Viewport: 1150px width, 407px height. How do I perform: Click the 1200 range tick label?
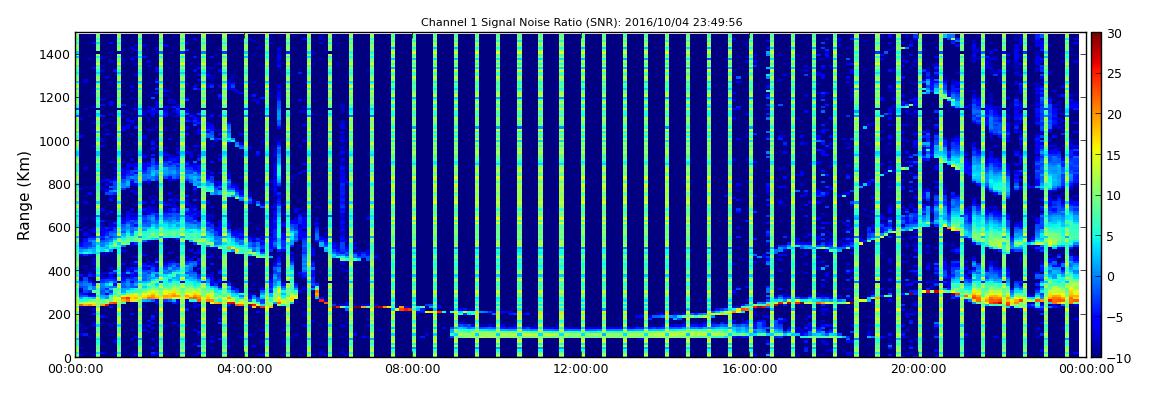point(55,98)
